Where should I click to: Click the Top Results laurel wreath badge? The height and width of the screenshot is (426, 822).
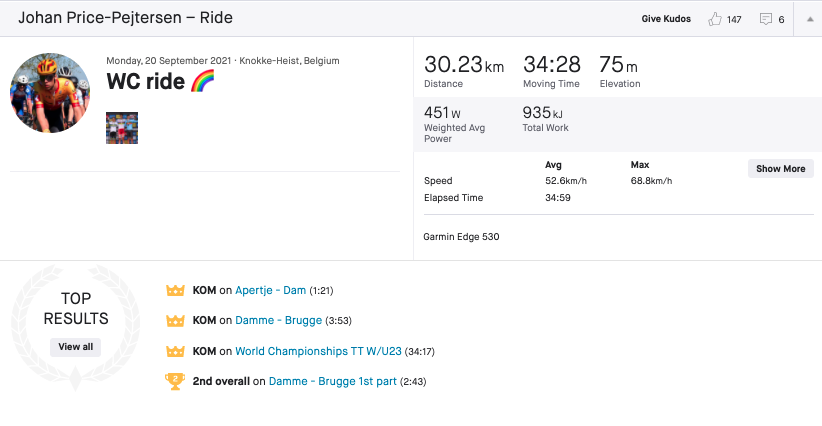tap(76, 318)
